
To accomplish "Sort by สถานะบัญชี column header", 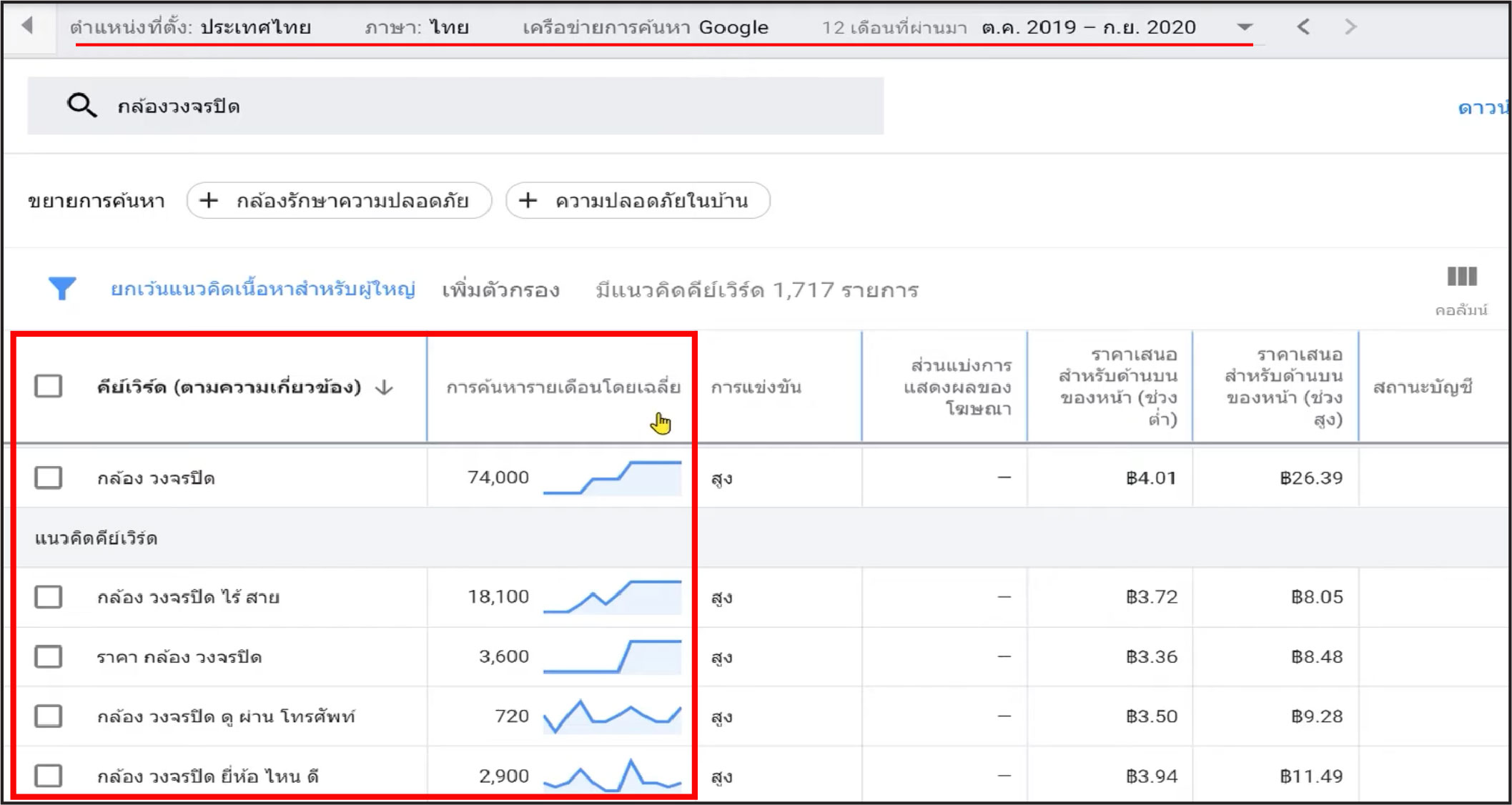I will [x=1423, y=387].
